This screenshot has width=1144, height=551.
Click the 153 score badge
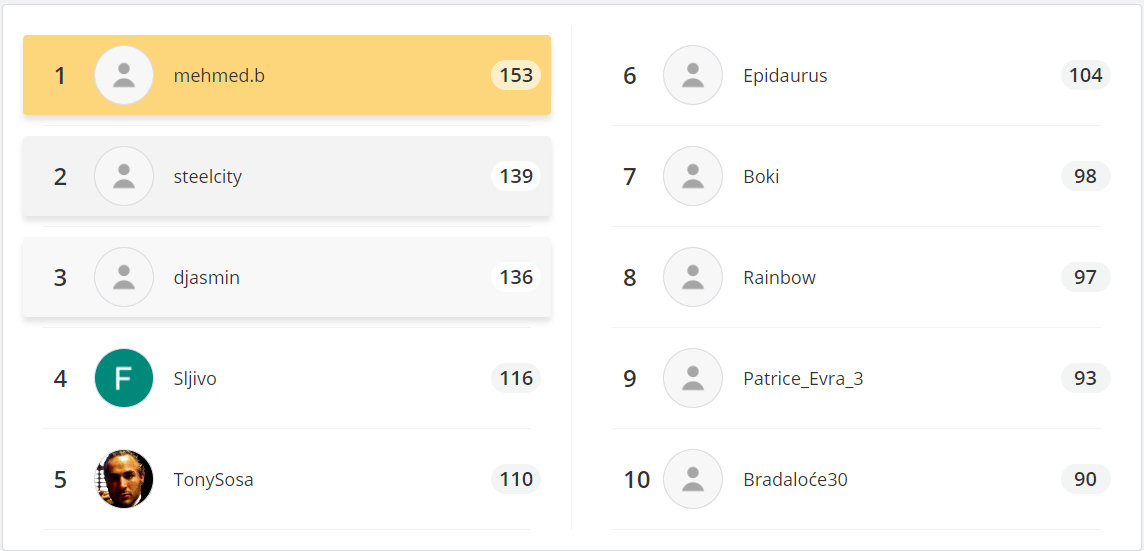tap(516, 76)
